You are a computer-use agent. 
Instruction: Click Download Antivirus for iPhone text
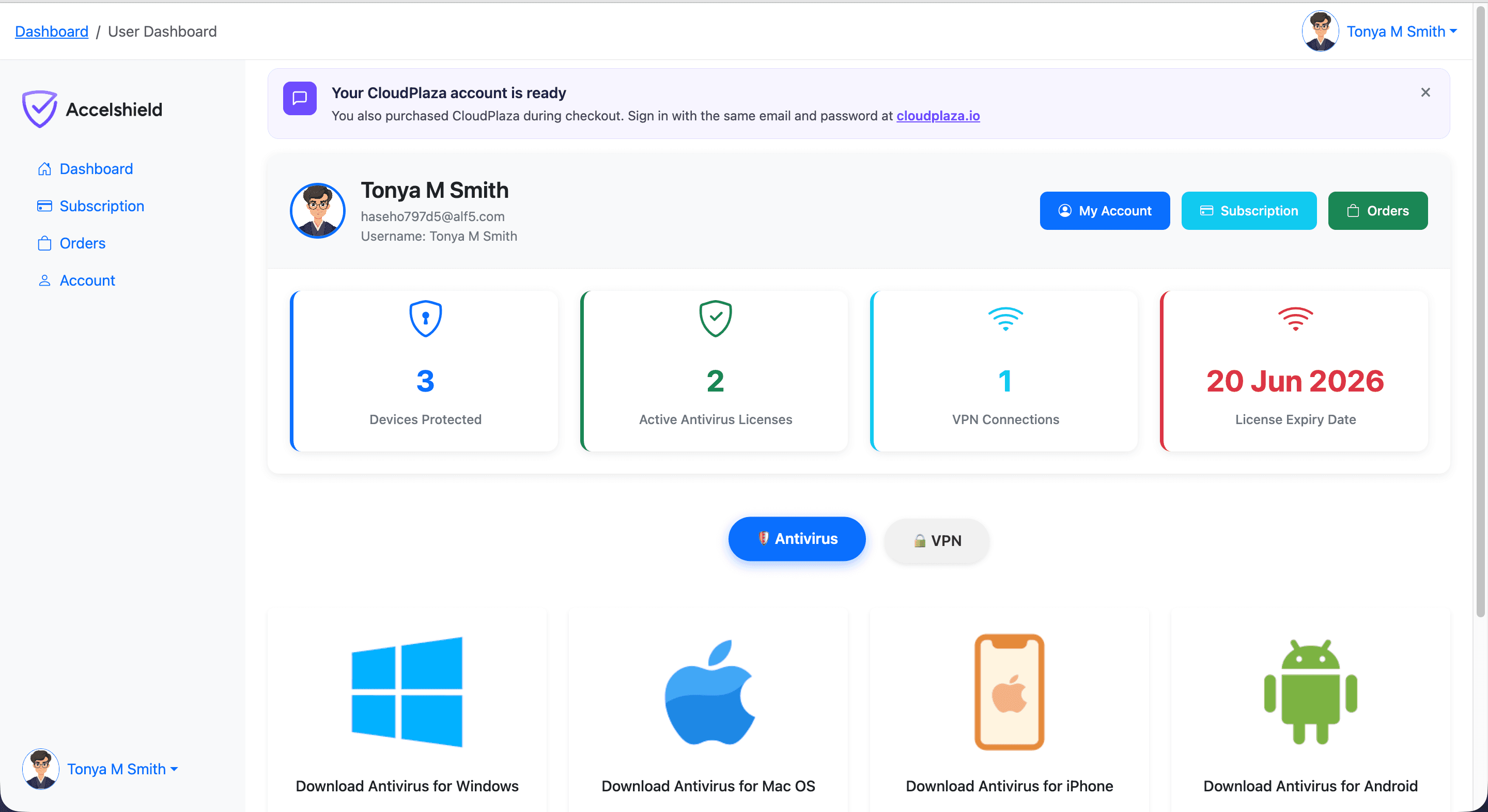pos(1010,786)
